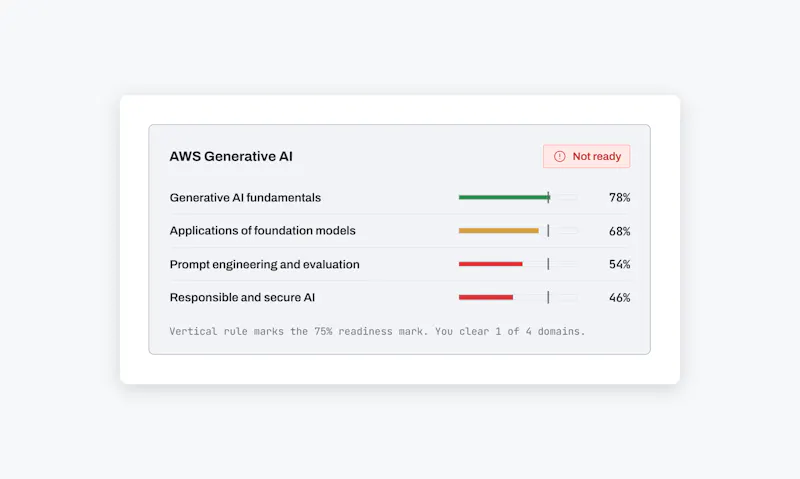
Task: Select the Prompt engineering and evaluation label
Action: (264, 264)
